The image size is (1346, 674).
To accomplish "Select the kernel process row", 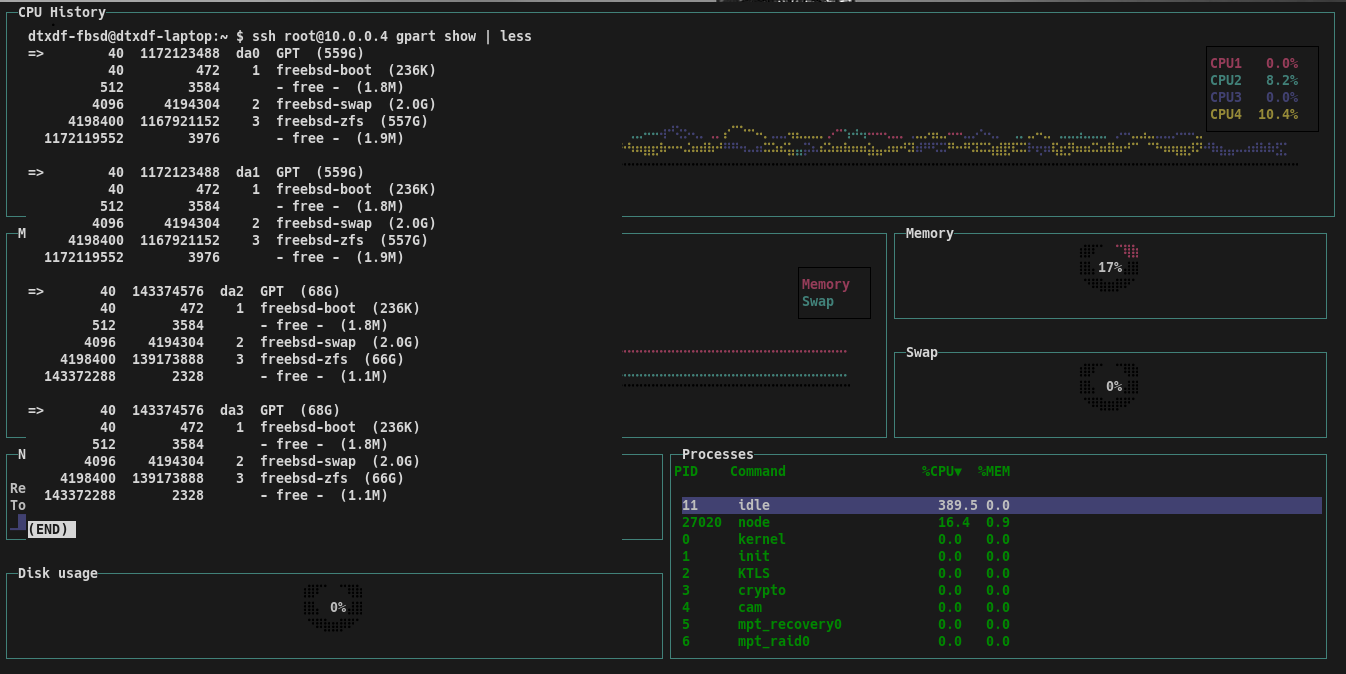I will pyautogui.click(x=761, y=539).
